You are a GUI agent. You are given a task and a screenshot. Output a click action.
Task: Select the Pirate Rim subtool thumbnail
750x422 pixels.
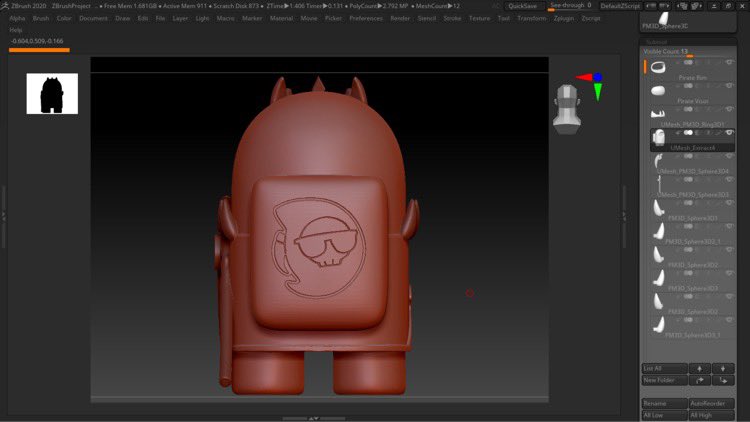point(658,67)
